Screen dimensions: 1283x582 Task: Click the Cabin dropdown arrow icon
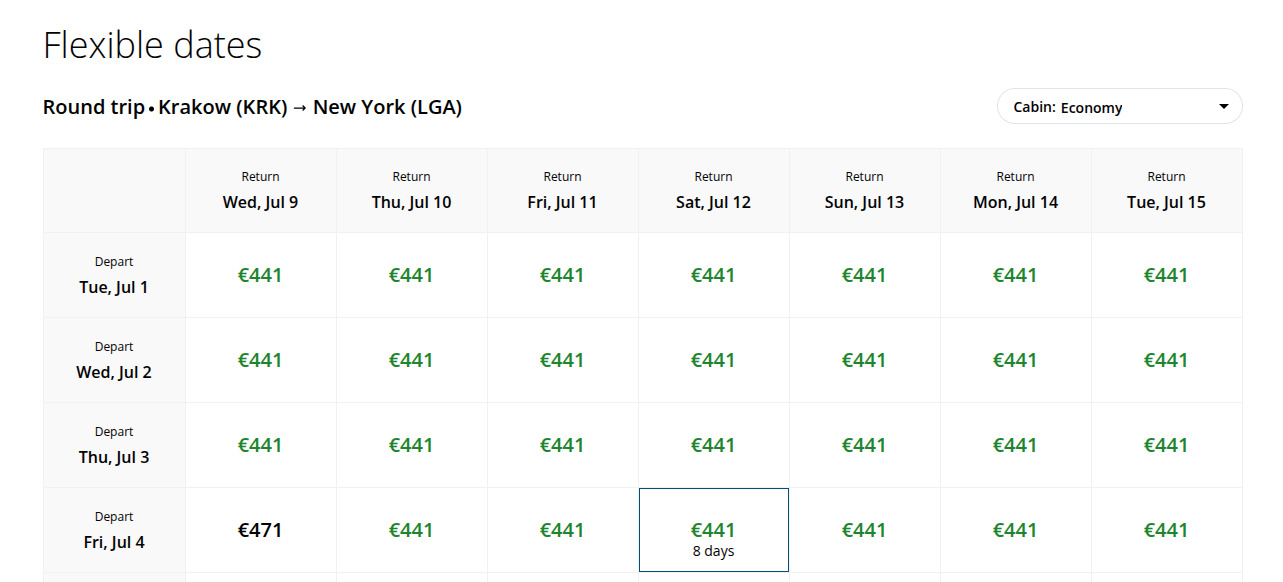coord(1223,107)
